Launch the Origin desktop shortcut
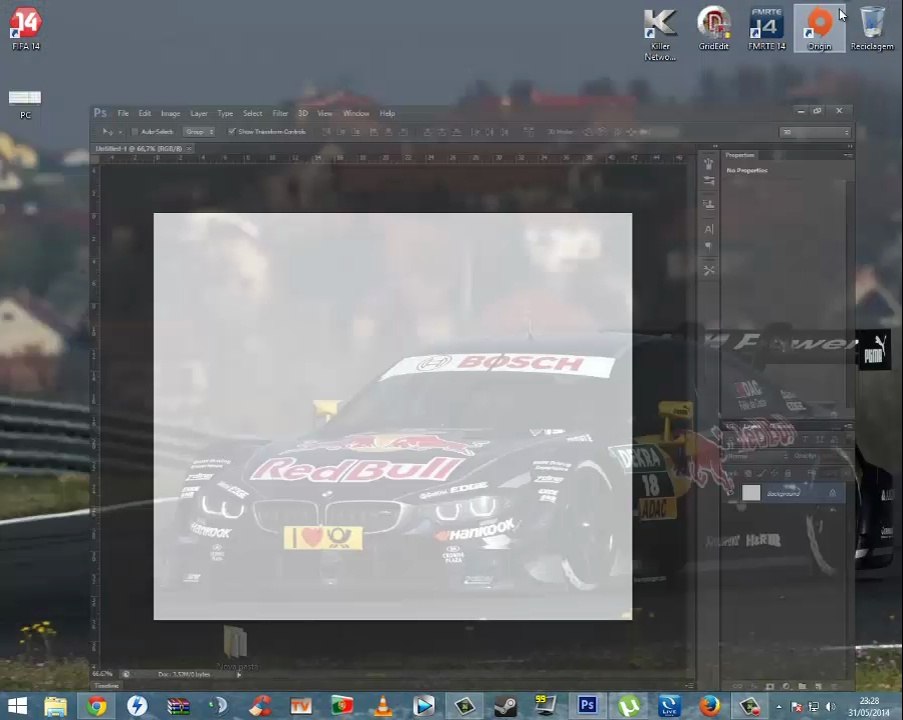This screenshot has width=903, height=720. [x=819, y=29]
